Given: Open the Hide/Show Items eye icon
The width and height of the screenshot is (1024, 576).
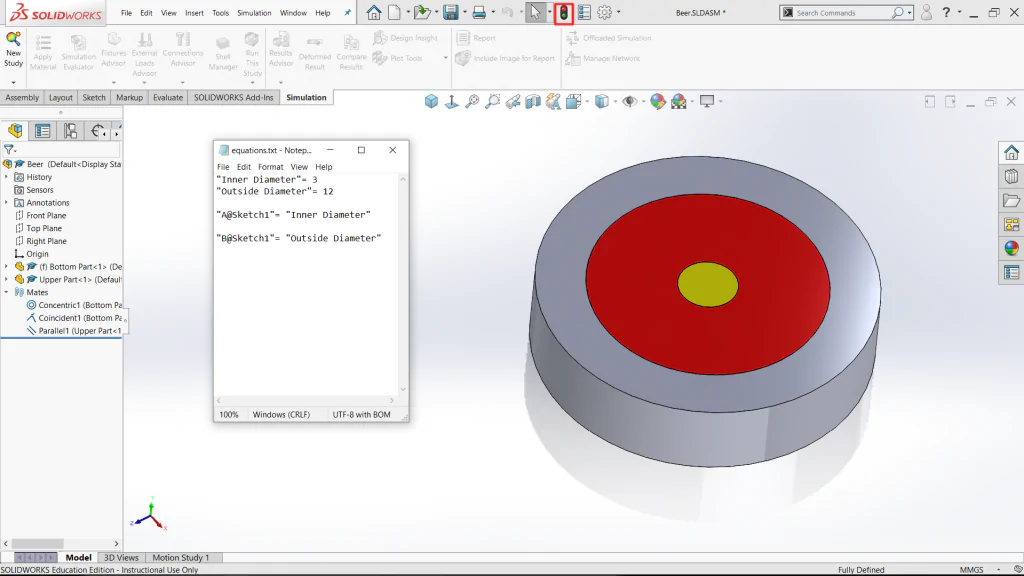Looking at the screenshot, I should (x=630, y=101).
